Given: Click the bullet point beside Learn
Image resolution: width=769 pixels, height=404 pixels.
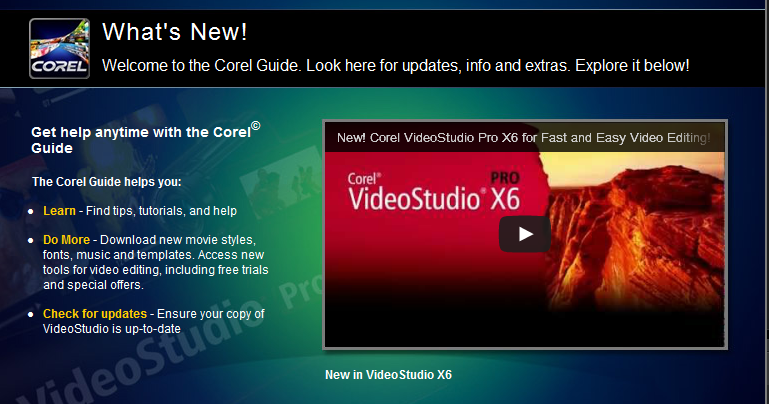Looking at the screenshot, I should coord(31,212).
